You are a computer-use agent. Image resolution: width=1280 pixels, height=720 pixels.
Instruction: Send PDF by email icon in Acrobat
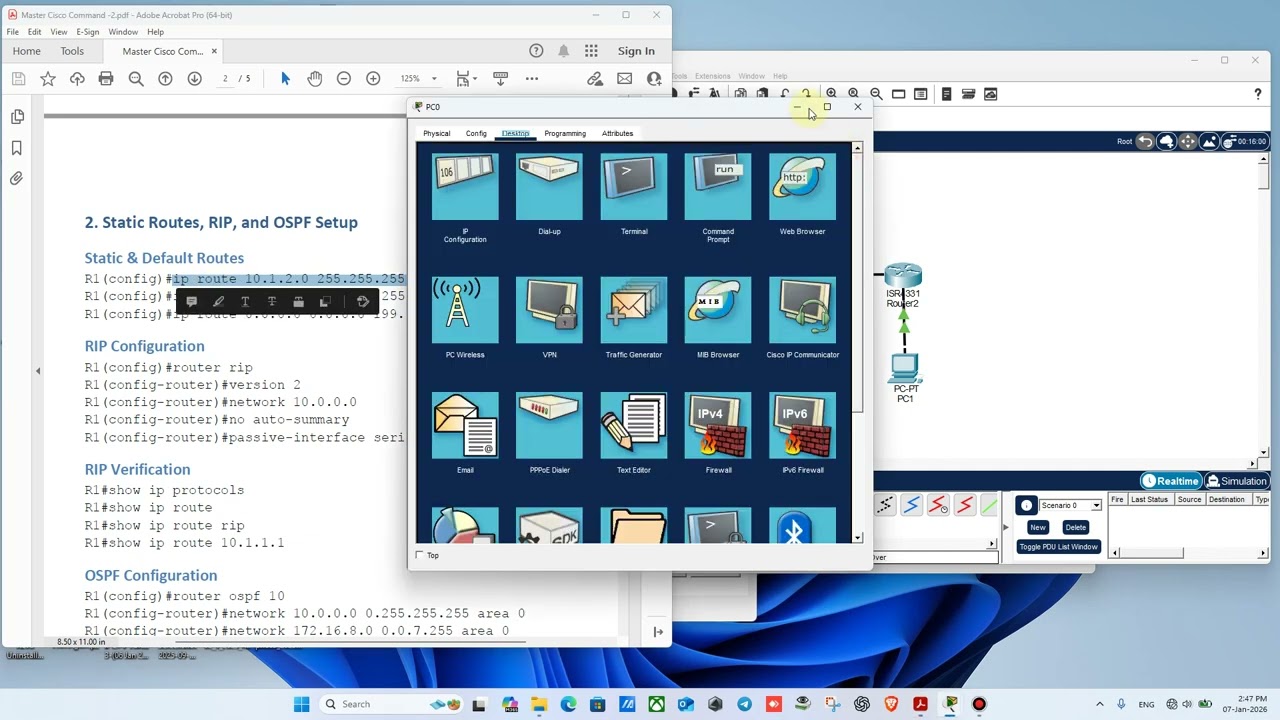click(x=624, y=78)
